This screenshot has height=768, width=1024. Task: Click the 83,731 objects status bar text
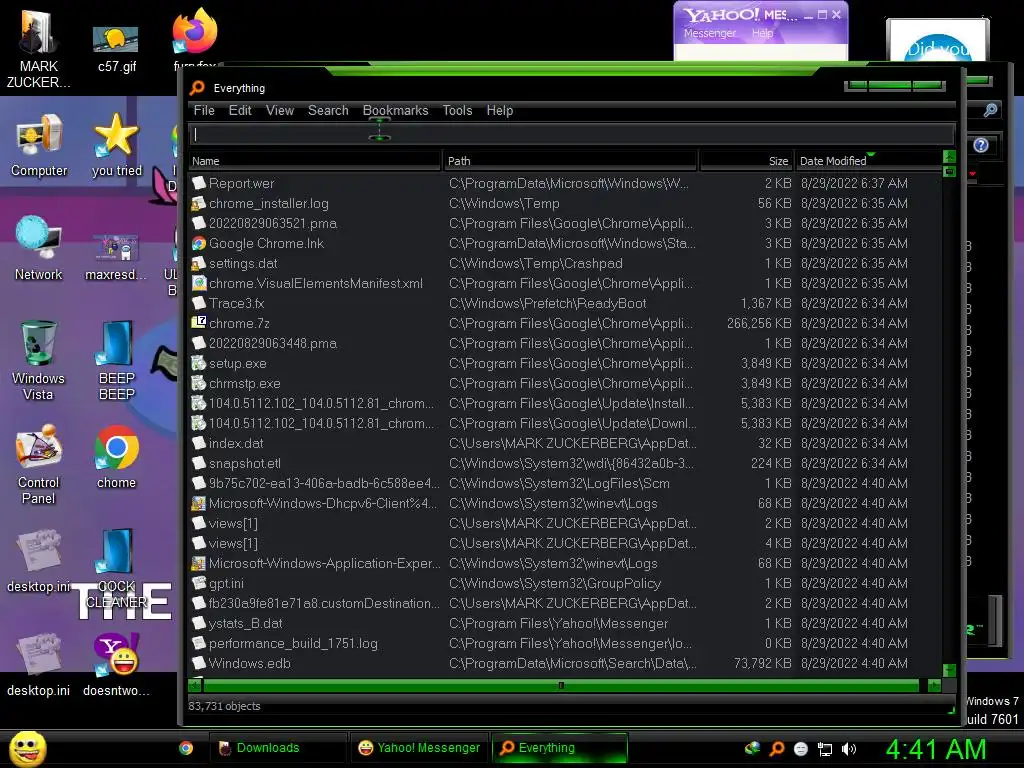coord(224,706)
